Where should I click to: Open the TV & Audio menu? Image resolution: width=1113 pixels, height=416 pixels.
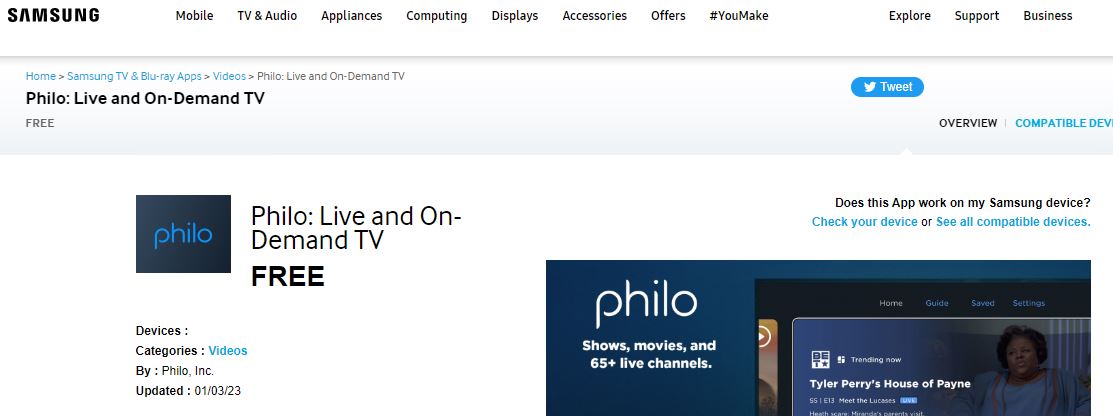pos(267,16)
